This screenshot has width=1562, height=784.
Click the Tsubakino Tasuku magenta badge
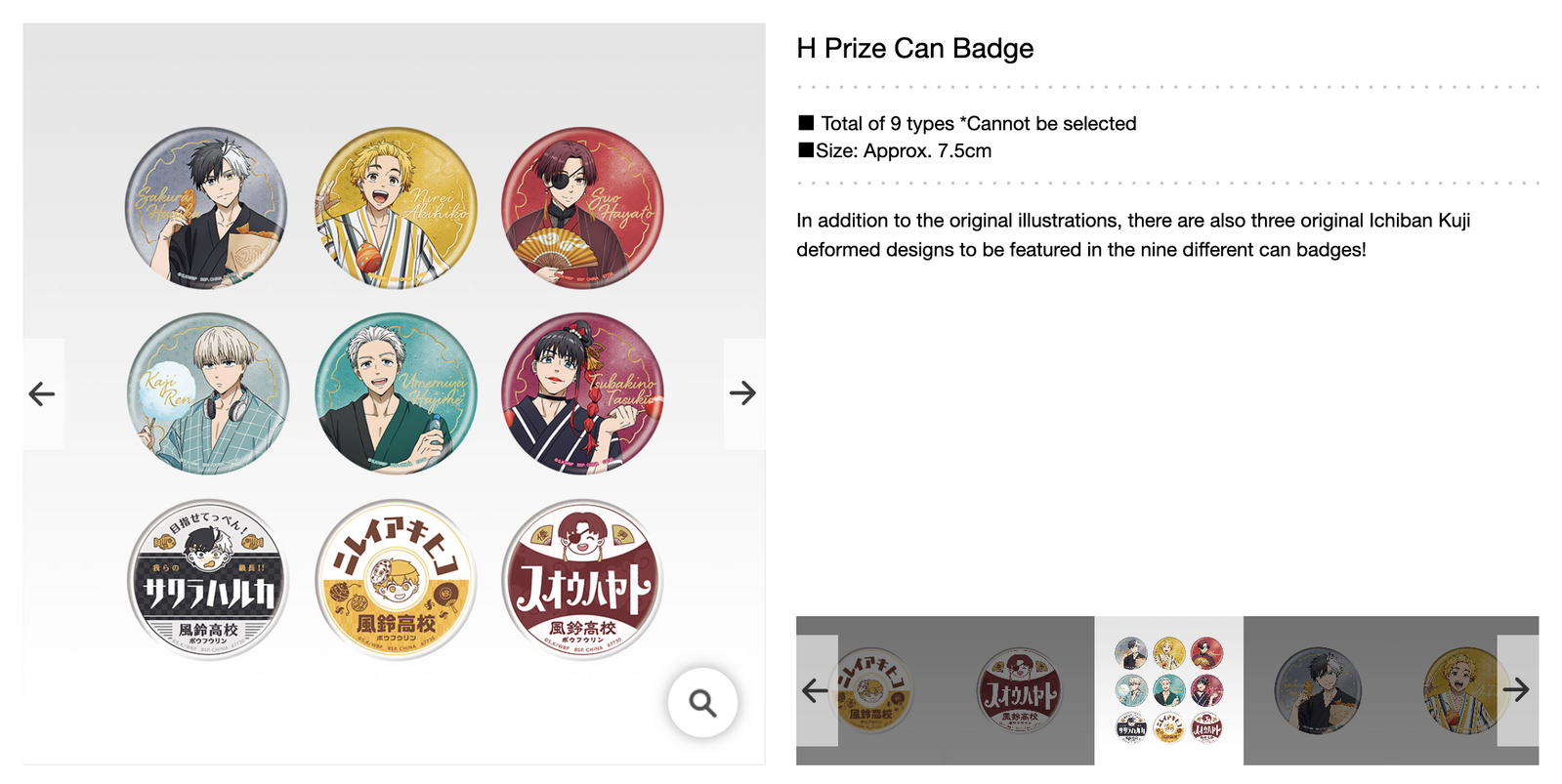pos(582,393)
